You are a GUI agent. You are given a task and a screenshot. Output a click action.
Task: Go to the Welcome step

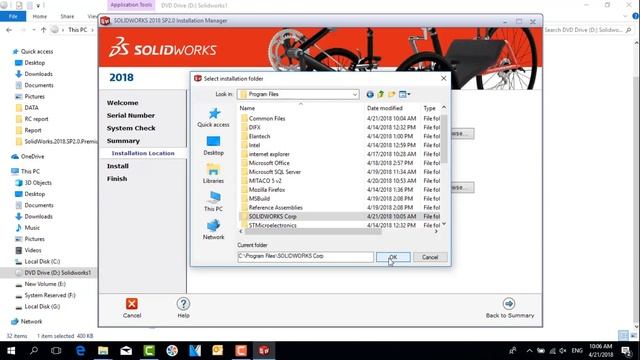pos(122,103)
